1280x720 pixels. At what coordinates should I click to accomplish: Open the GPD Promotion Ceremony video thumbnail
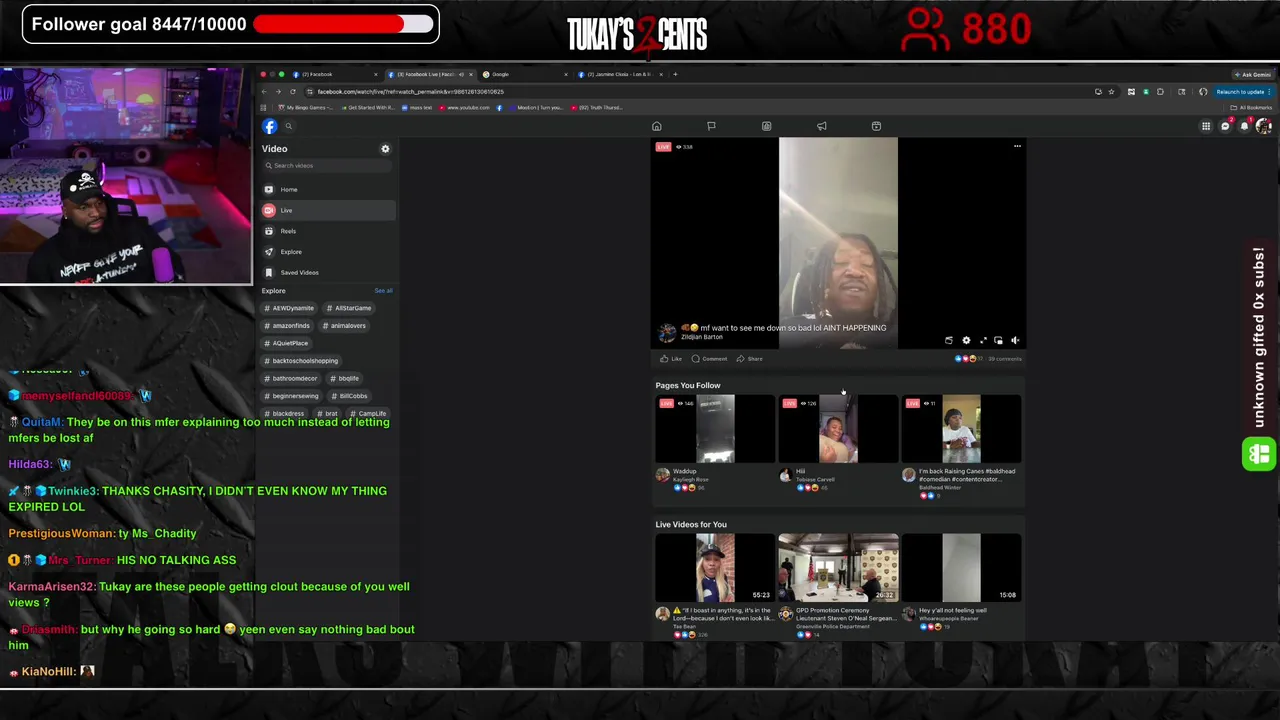click(838, 568)
